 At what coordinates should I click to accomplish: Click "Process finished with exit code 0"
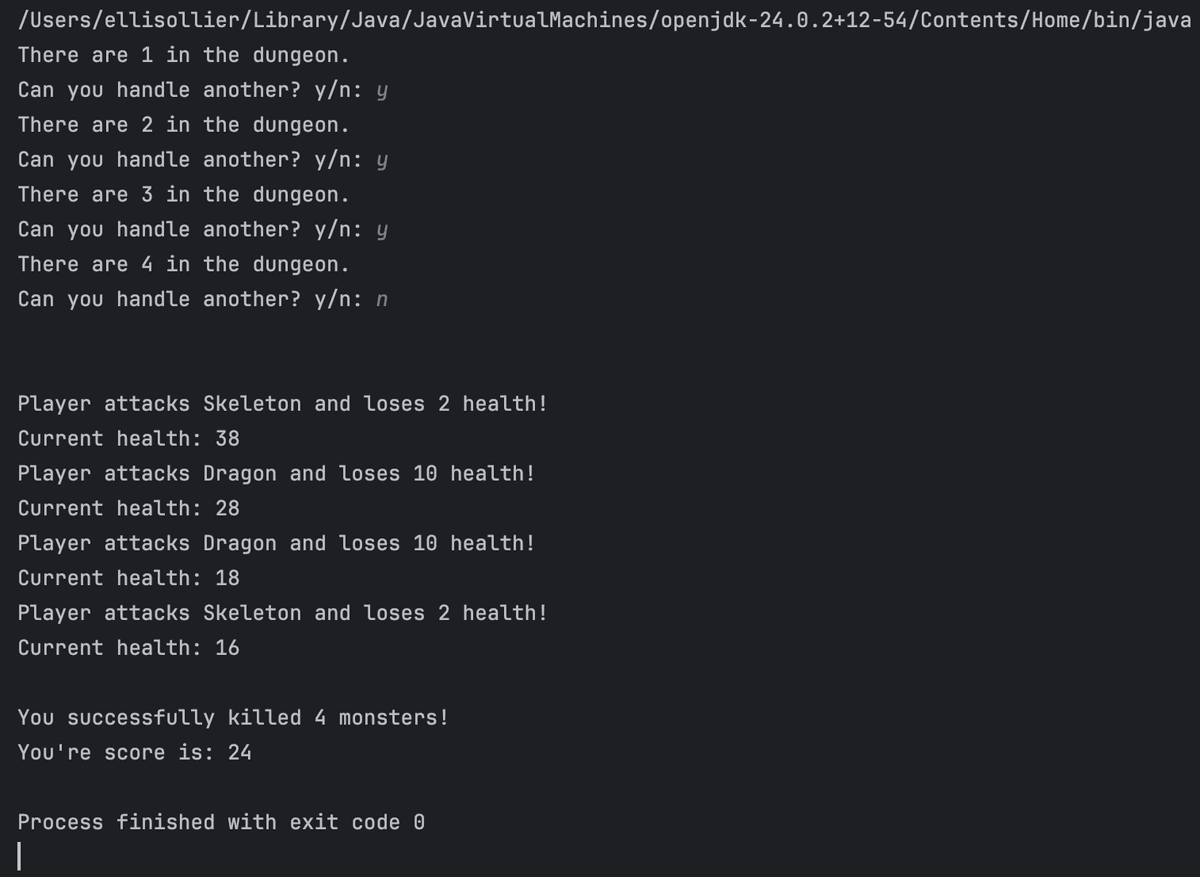click(x=221, y=822)
